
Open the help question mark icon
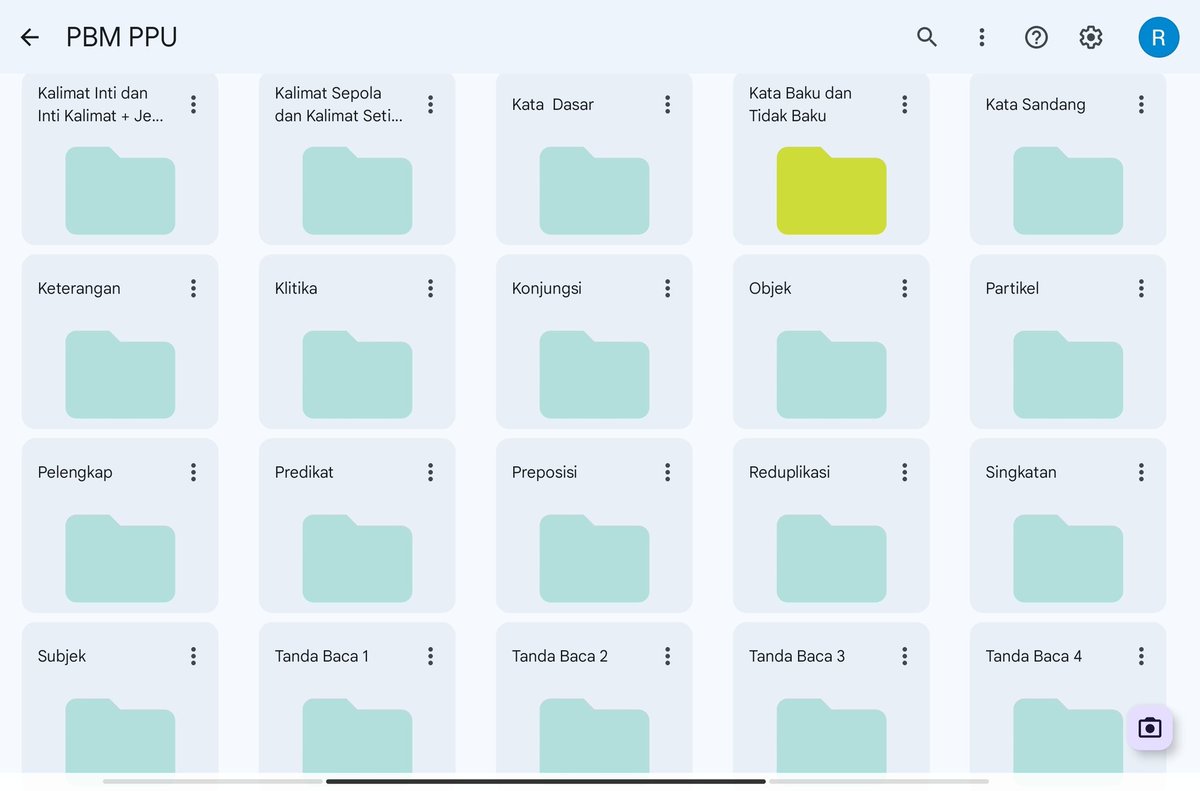(x=1036, y=38)
